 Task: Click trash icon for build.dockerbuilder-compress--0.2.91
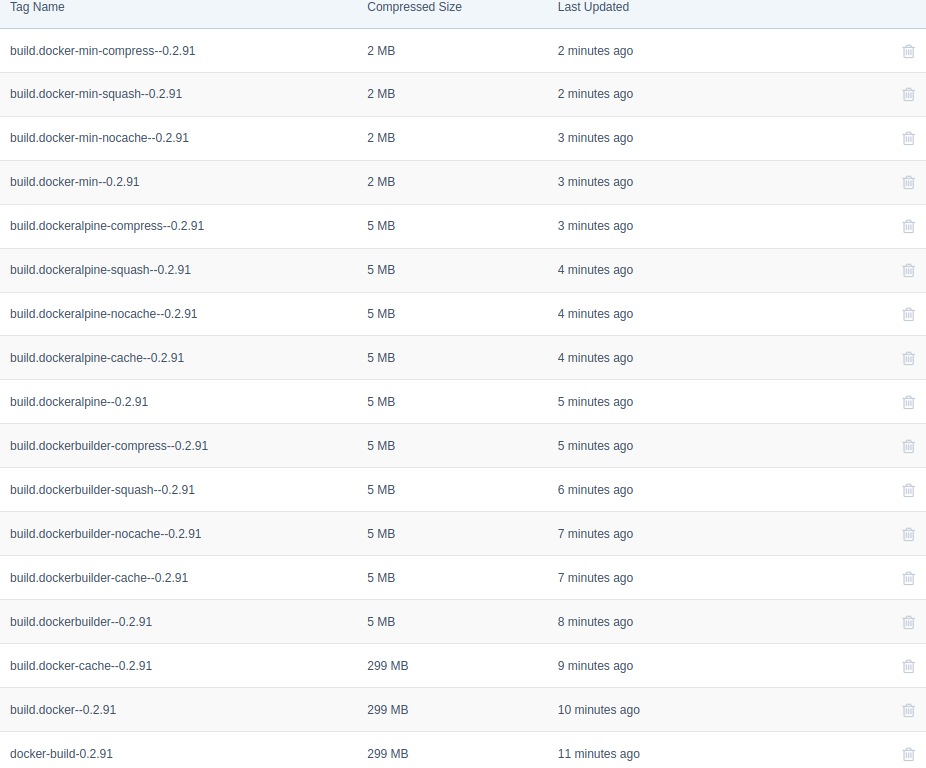908,446
